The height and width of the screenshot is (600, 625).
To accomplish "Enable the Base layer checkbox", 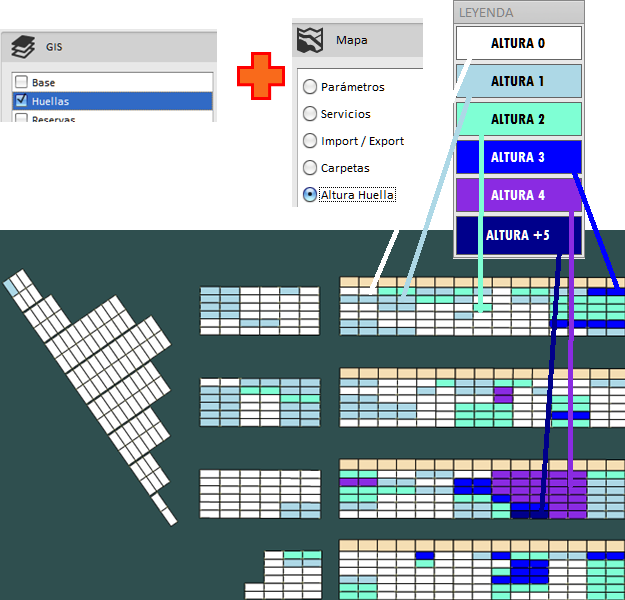I will (20, 83).
